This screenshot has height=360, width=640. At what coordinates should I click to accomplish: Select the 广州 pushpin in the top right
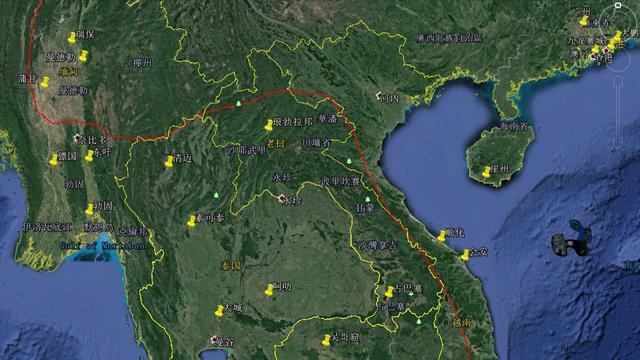point(584,21)
